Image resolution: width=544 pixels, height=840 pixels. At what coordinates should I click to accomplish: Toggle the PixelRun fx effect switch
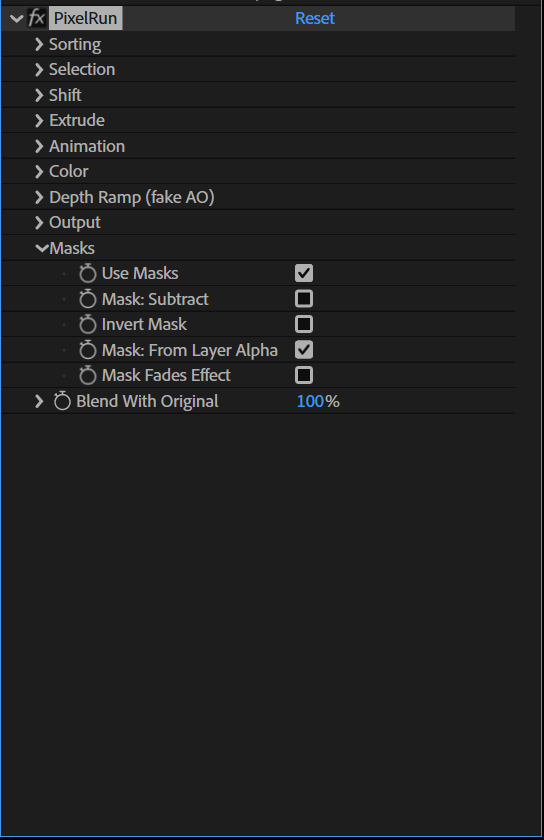36,18
